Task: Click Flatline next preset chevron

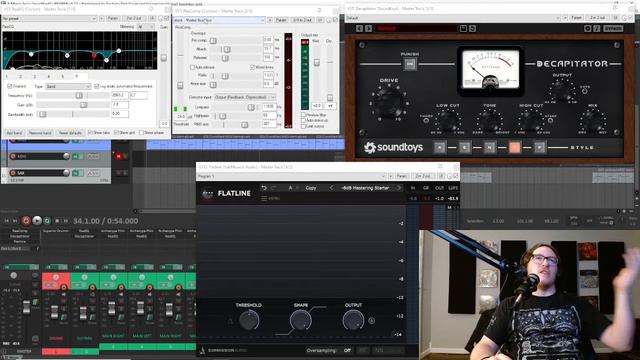Action: 399,188
